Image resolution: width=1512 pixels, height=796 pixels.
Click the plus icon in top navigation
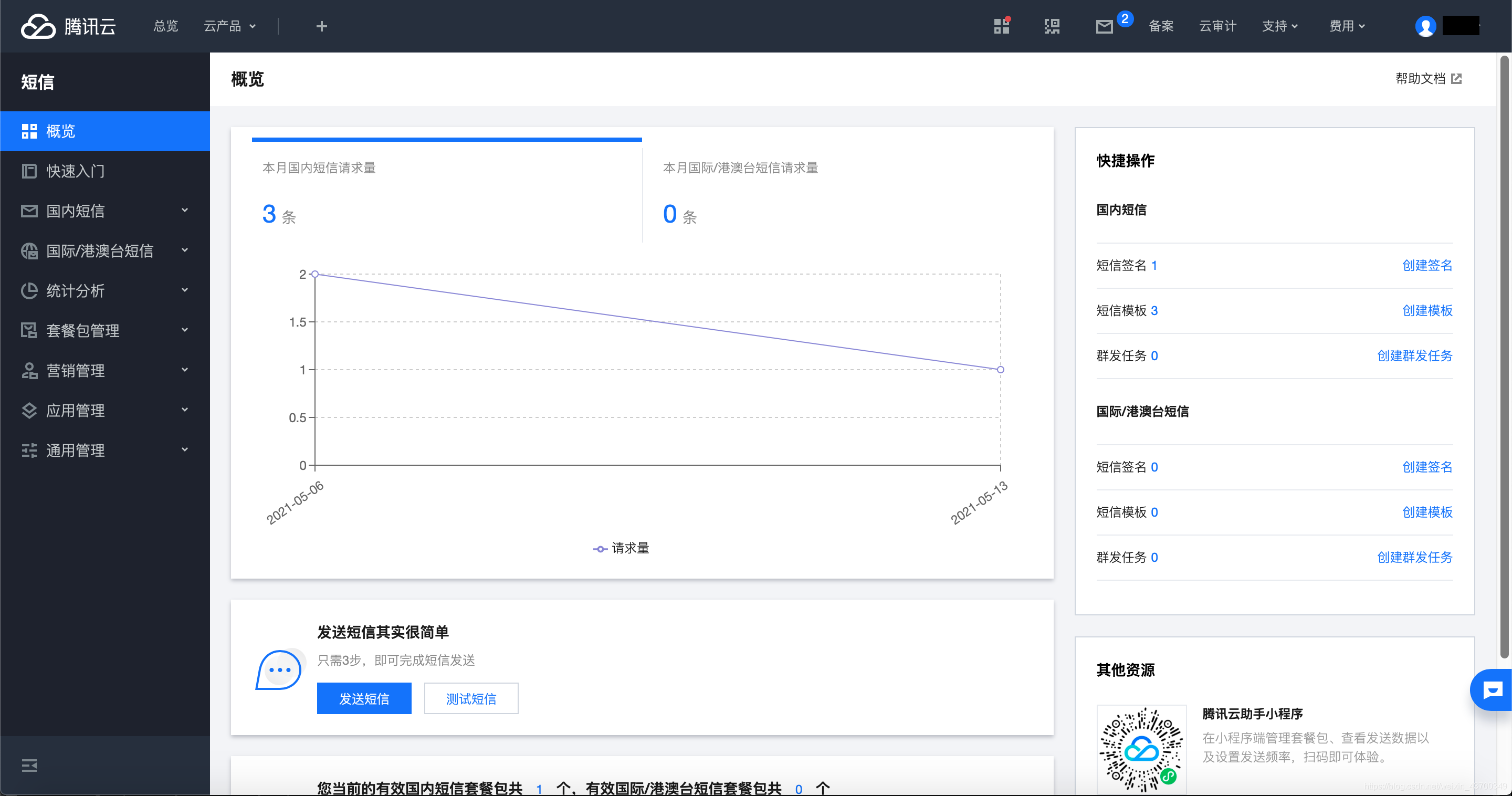pos(321,26)
